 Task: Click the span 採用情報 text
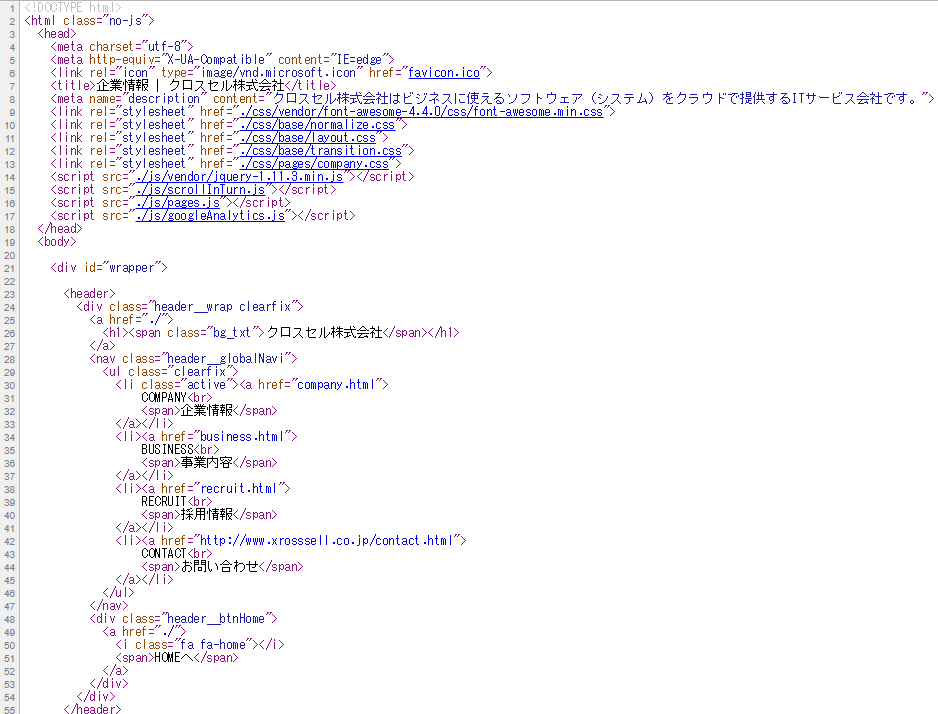[x=209, y=515]
